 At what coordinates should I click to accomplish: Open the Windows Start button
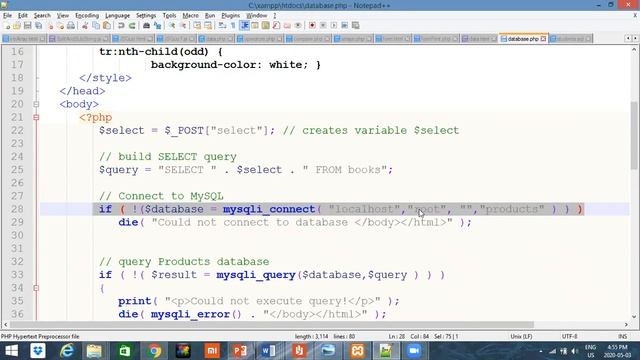pyautogui.click(x=11, y=351)
